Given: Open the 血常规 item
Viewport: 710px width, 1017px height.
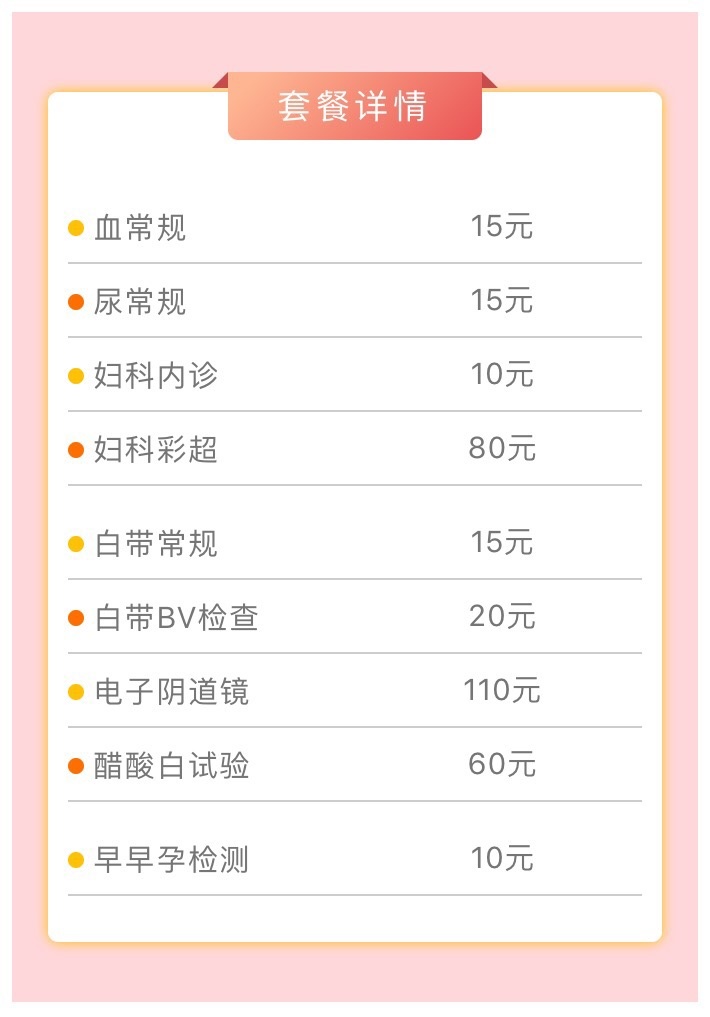Looking at the screenshot, I should click(x=140, y=228).
